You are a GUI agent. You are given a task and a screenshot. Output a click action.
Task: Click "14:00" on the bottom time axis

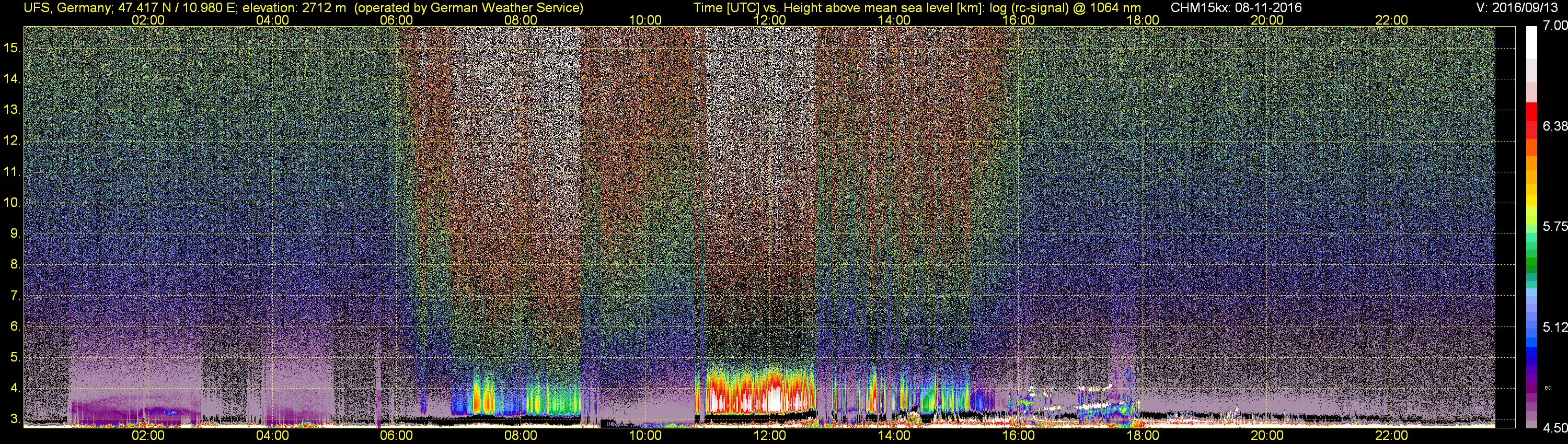point(894,436)
